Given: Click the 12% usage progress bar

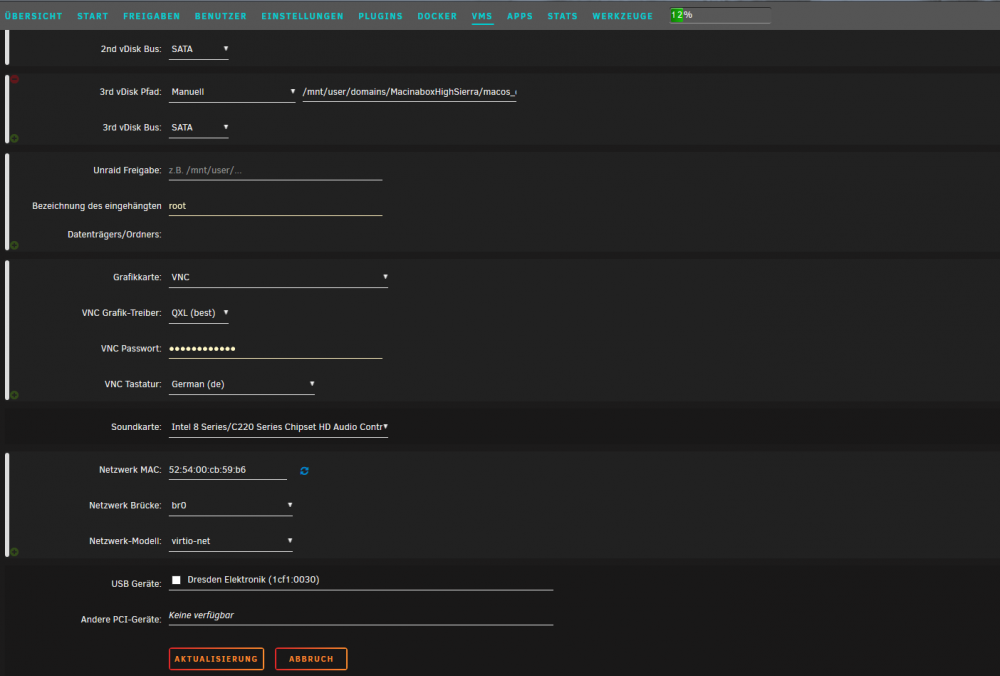Looking at the screenshot, I should pyautogui.click(x=720, y=15).
